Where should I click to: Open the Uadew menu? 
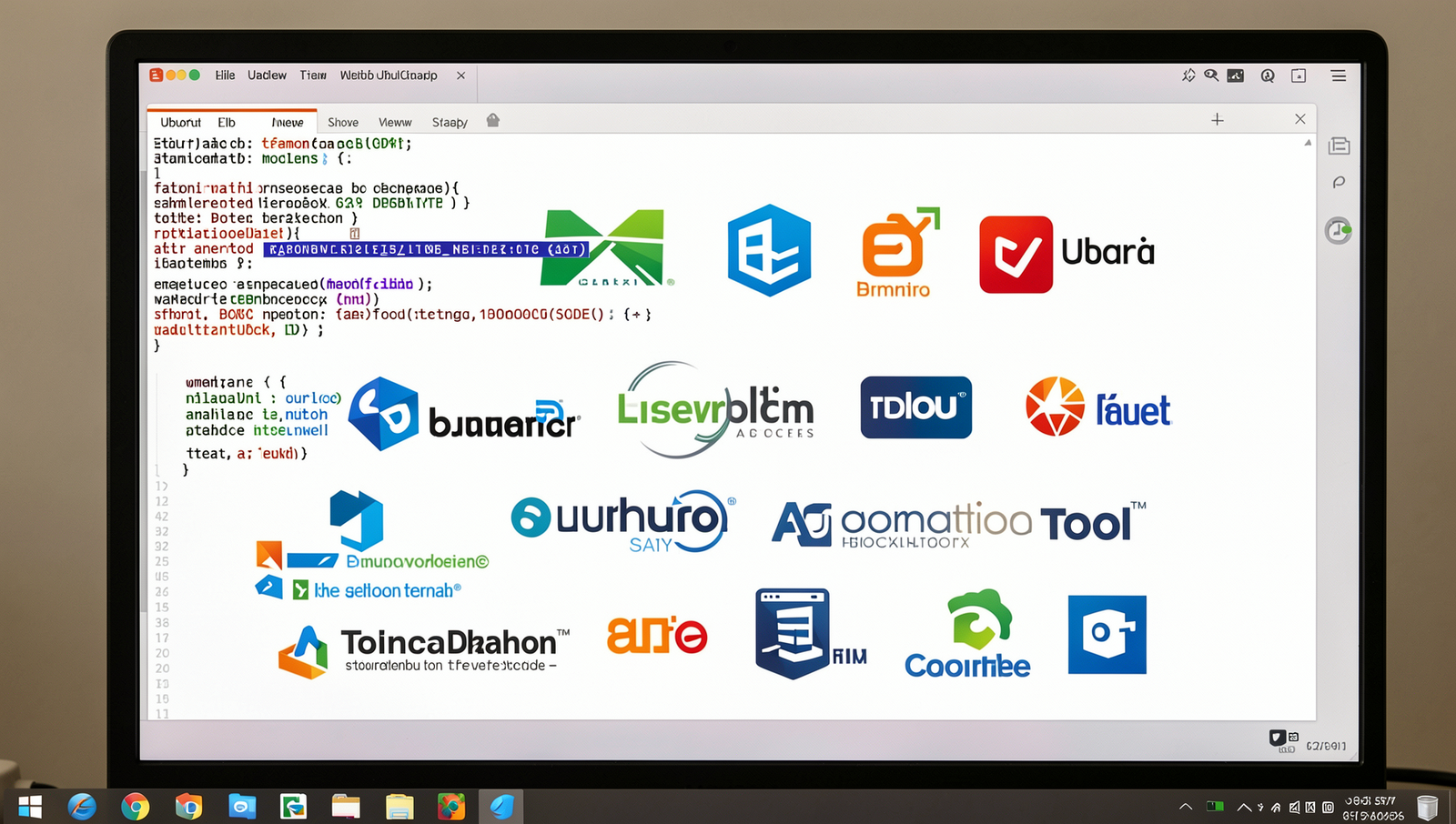click(x=267, y=75)
